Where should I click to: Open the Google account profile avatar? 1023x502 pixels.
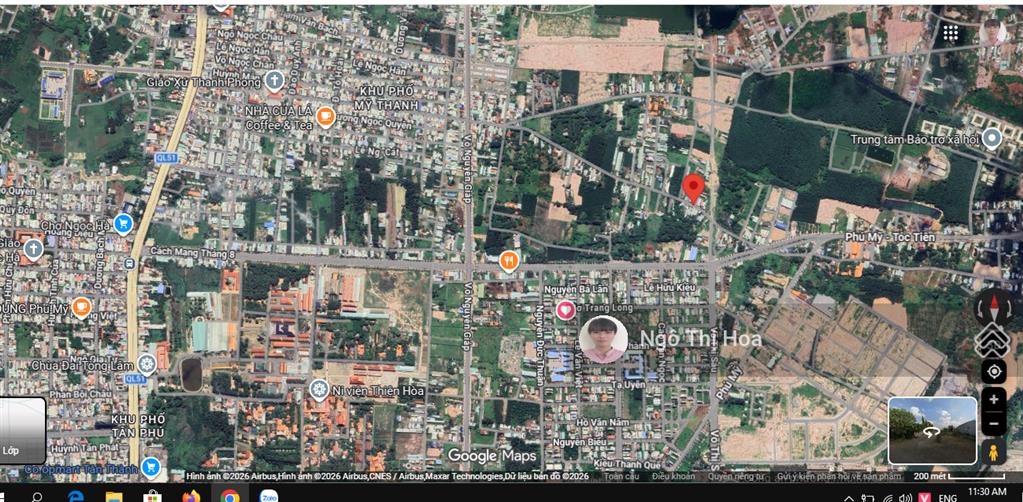click(993, 32)
